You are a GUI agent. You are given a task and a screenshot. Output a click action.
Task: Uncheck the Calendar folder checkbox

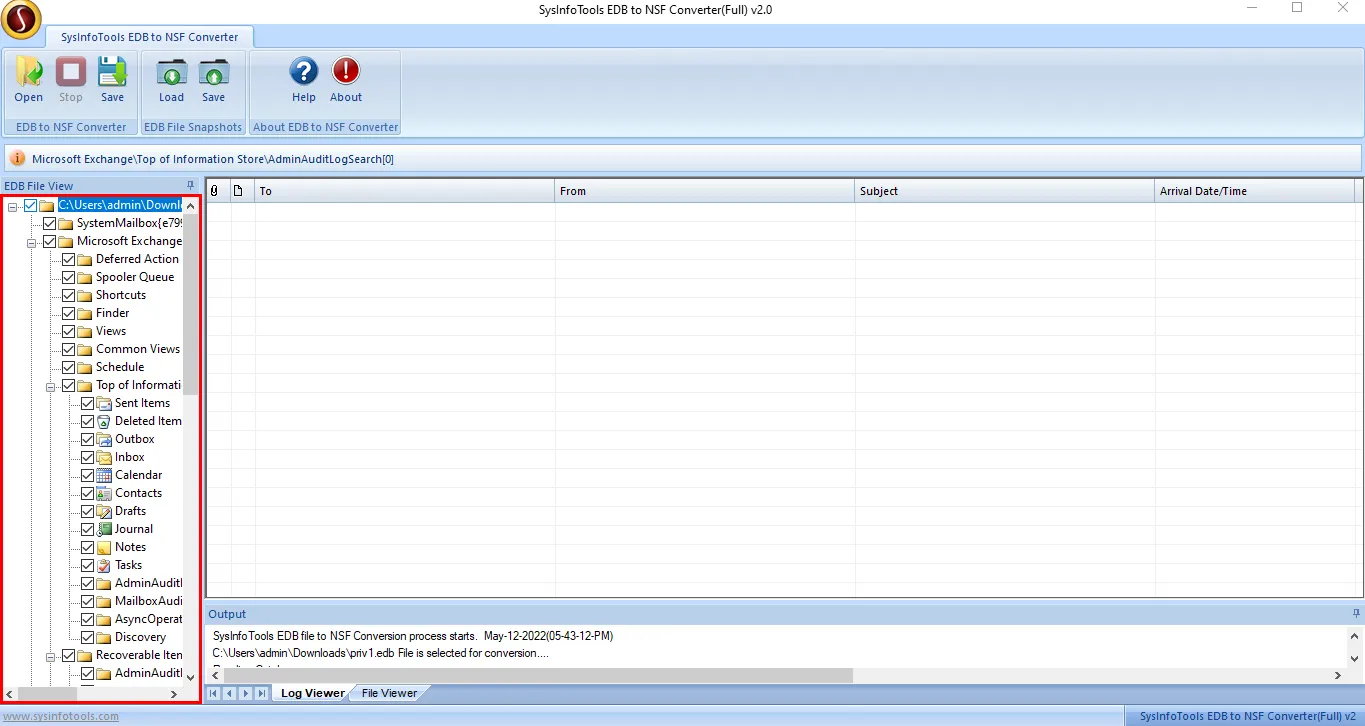[88, 475]
